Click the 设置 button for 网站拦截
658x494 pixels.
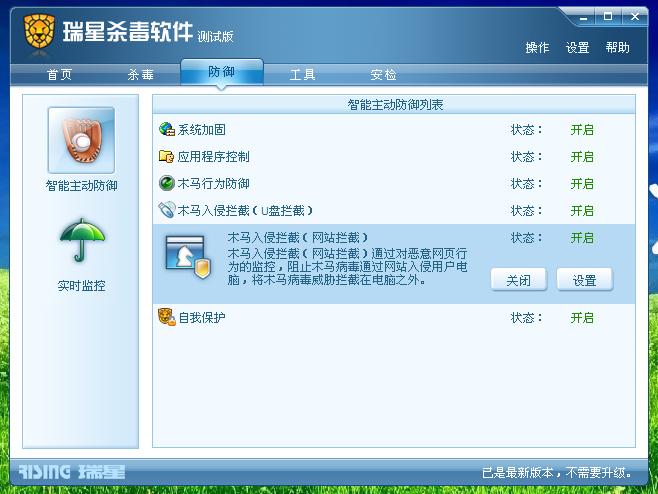(585, 280)
